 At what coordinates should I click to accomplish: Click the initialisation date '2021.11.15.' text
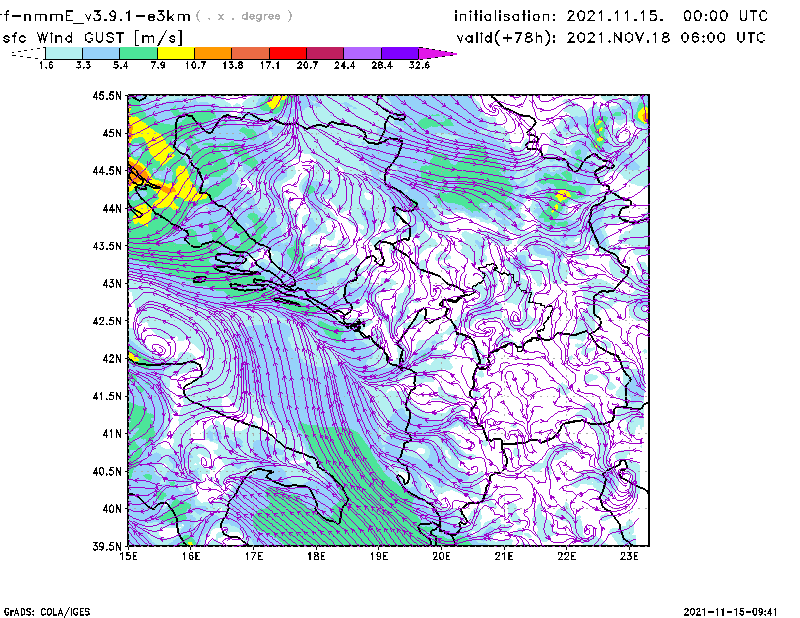(615, 16)
